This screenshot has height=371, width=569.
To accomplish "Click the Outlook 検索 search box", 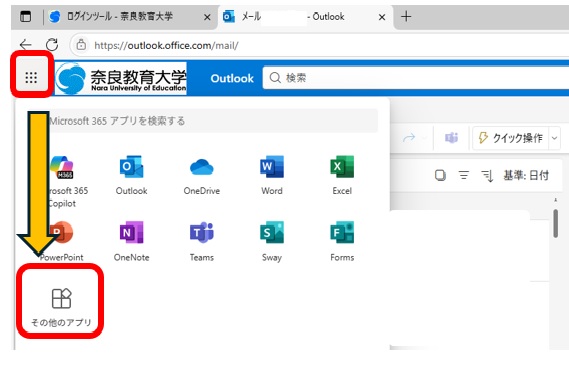I will coord(416,78).
